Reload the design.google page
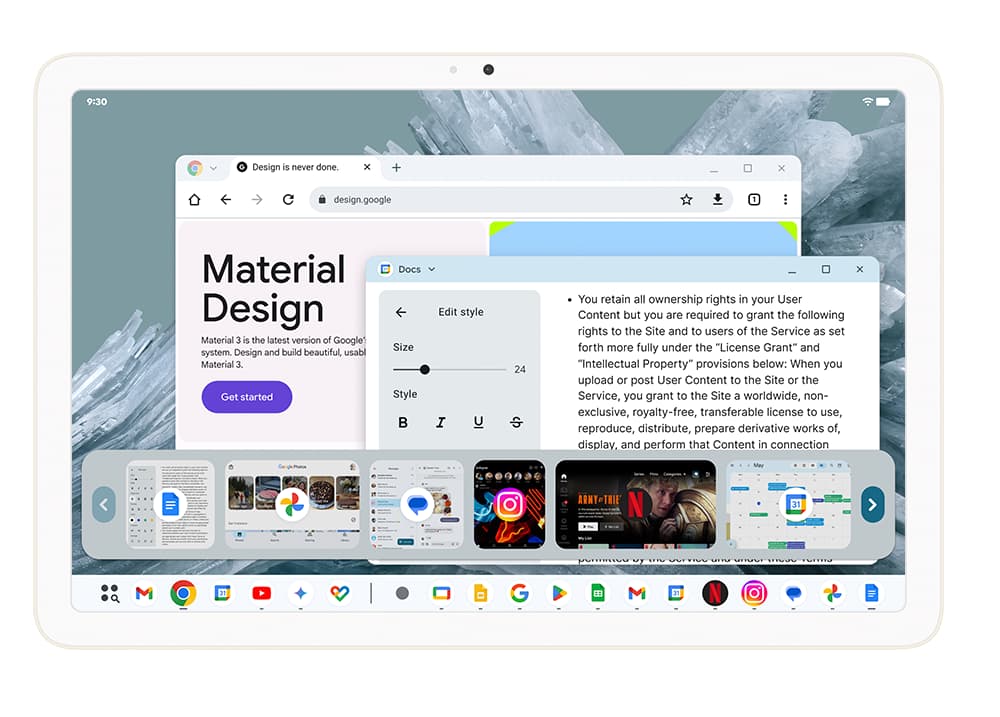Viewport: 1000px width, 717px height. [x=289, y=199]
